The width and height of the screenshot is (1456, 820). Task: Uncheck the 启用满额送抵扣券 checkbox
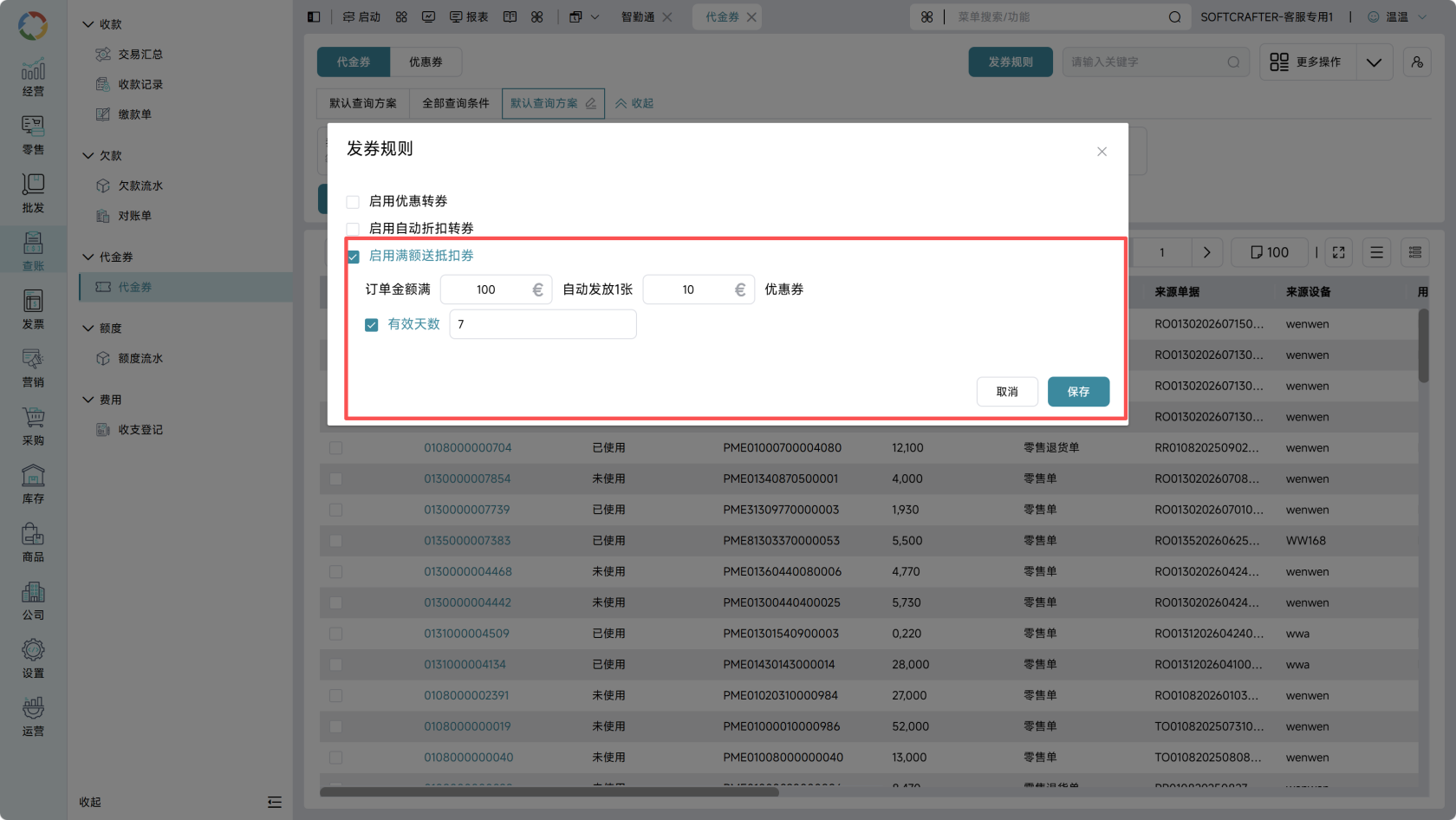point(353,257)
